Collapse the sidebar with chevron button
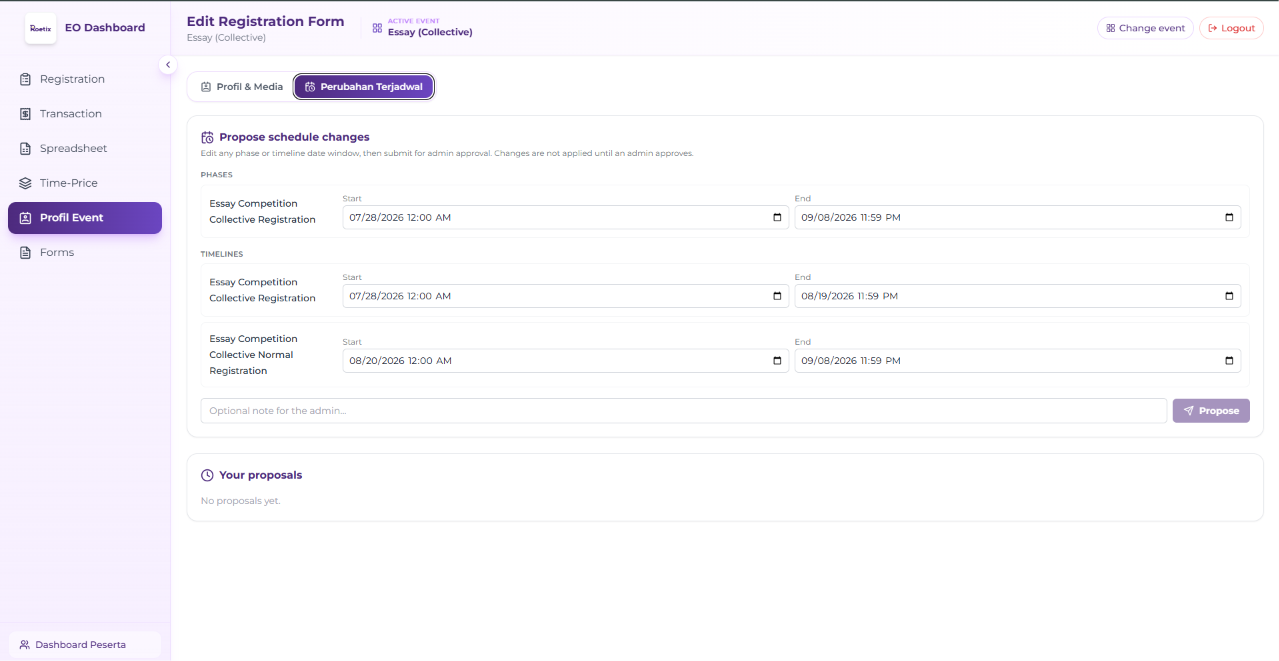Image resolution: width=1279 pixels, height=661 pixels. (x=168, y=64)
